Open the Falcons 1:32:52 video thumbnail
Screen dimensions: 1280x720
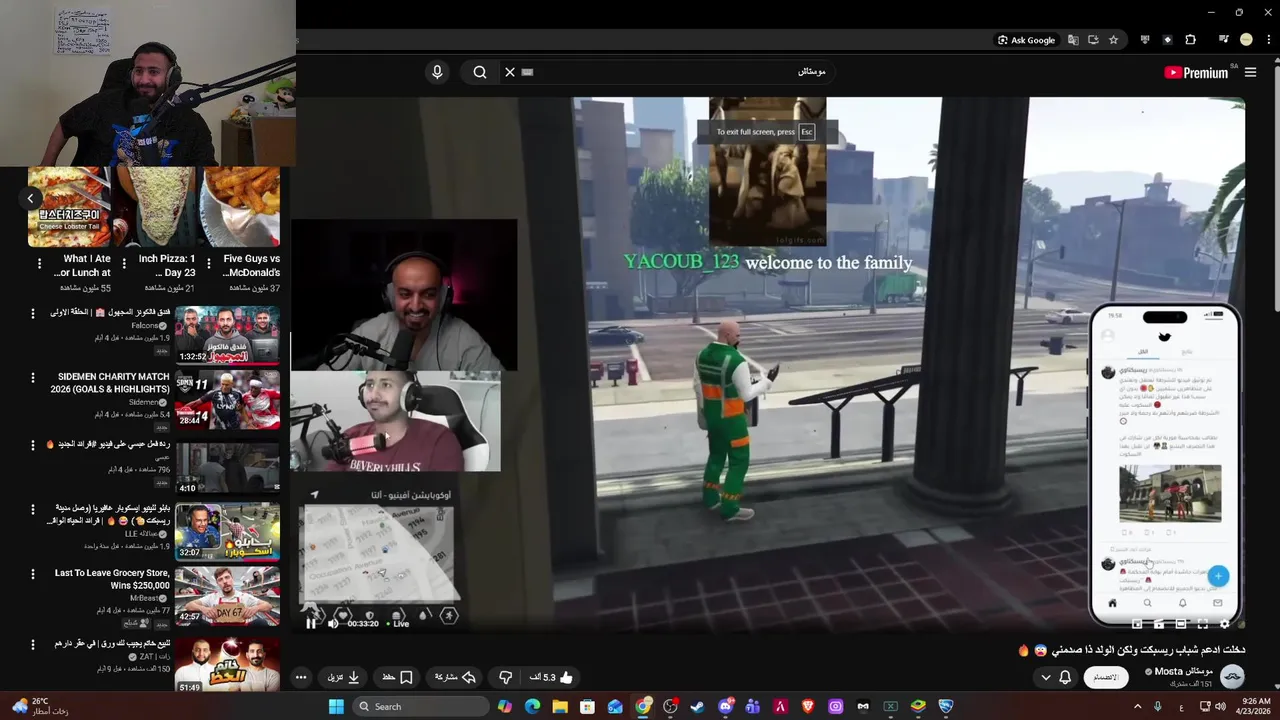pos(227,335)
